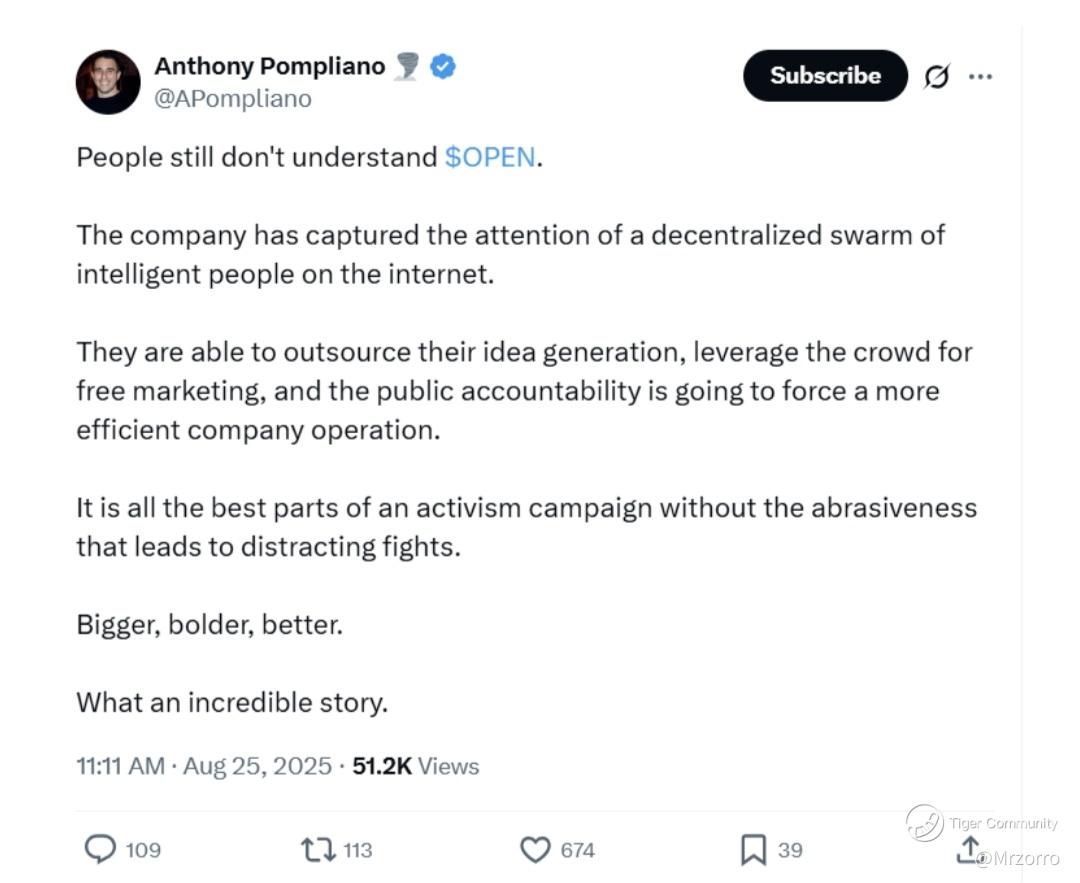Click the @APompliano handle
This screenshot has width=1080, height=883.
point(232,99)
